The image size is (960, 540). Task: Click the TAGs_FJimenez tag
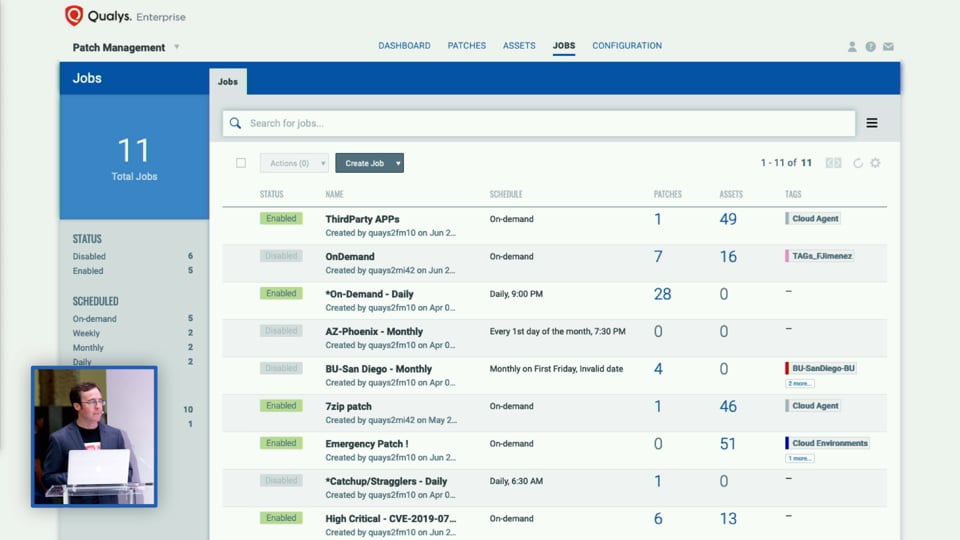[820, 256]
